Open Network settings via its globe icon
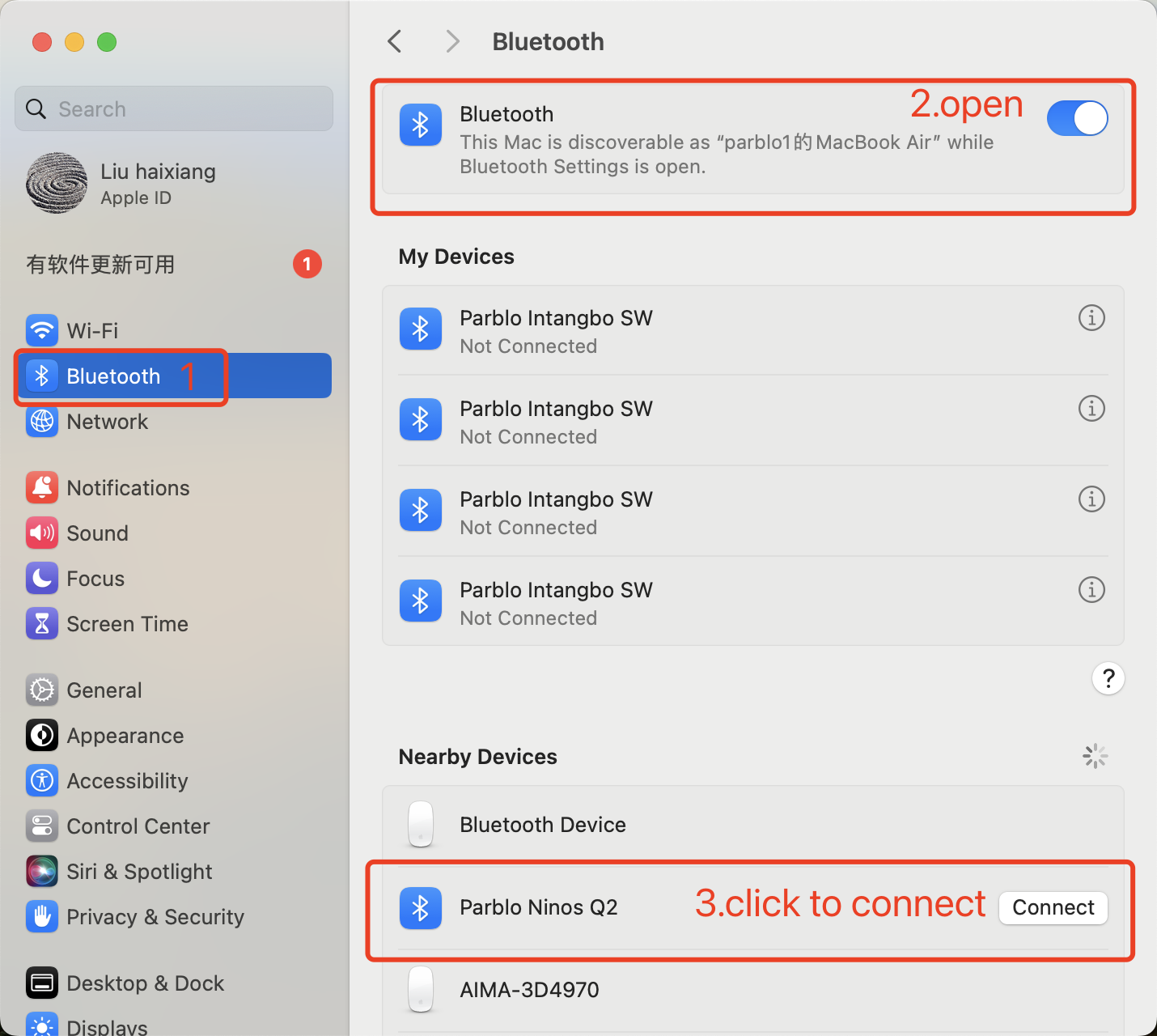This screenshot has width=1157, height=1036. click(42, 421)
